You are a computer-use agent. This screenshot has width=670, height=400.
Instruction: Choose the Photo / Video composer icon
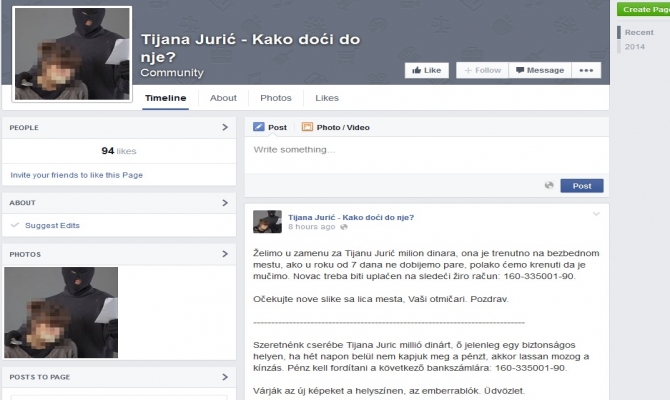308,127
